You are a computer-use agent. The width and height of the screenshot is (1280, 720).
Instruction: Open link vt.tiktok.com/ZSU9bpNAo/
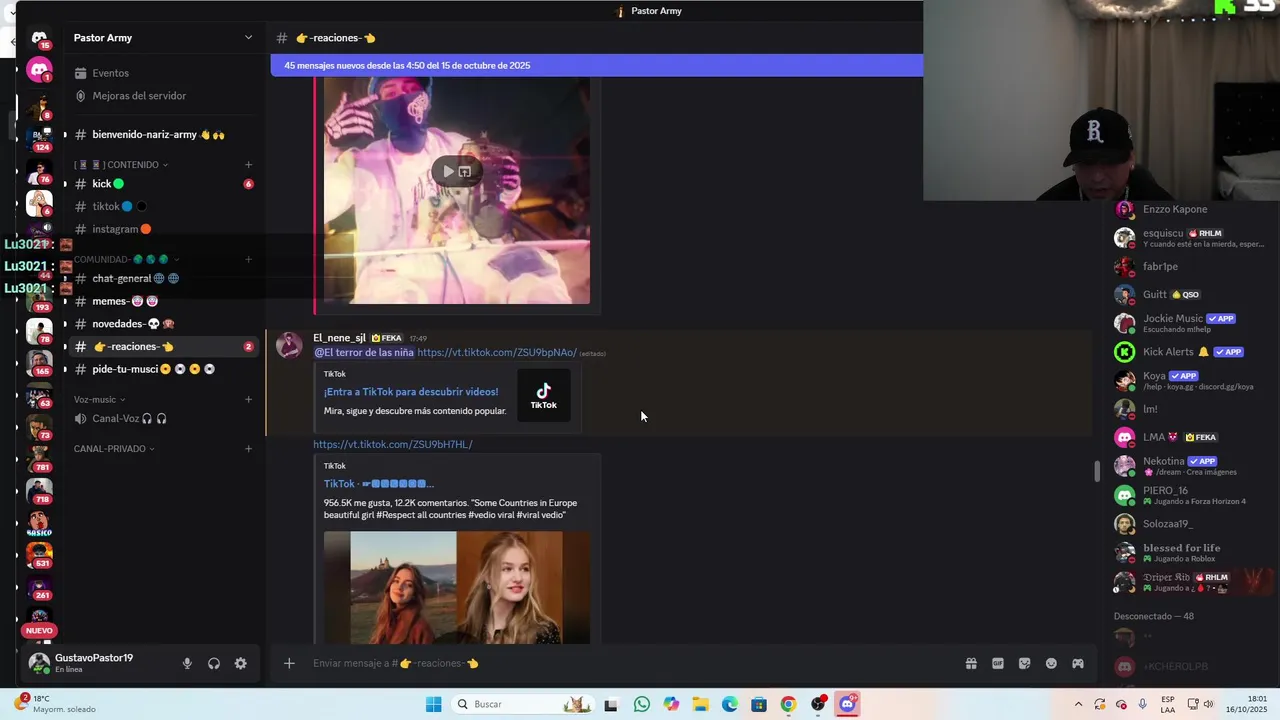tap(497, 352)
